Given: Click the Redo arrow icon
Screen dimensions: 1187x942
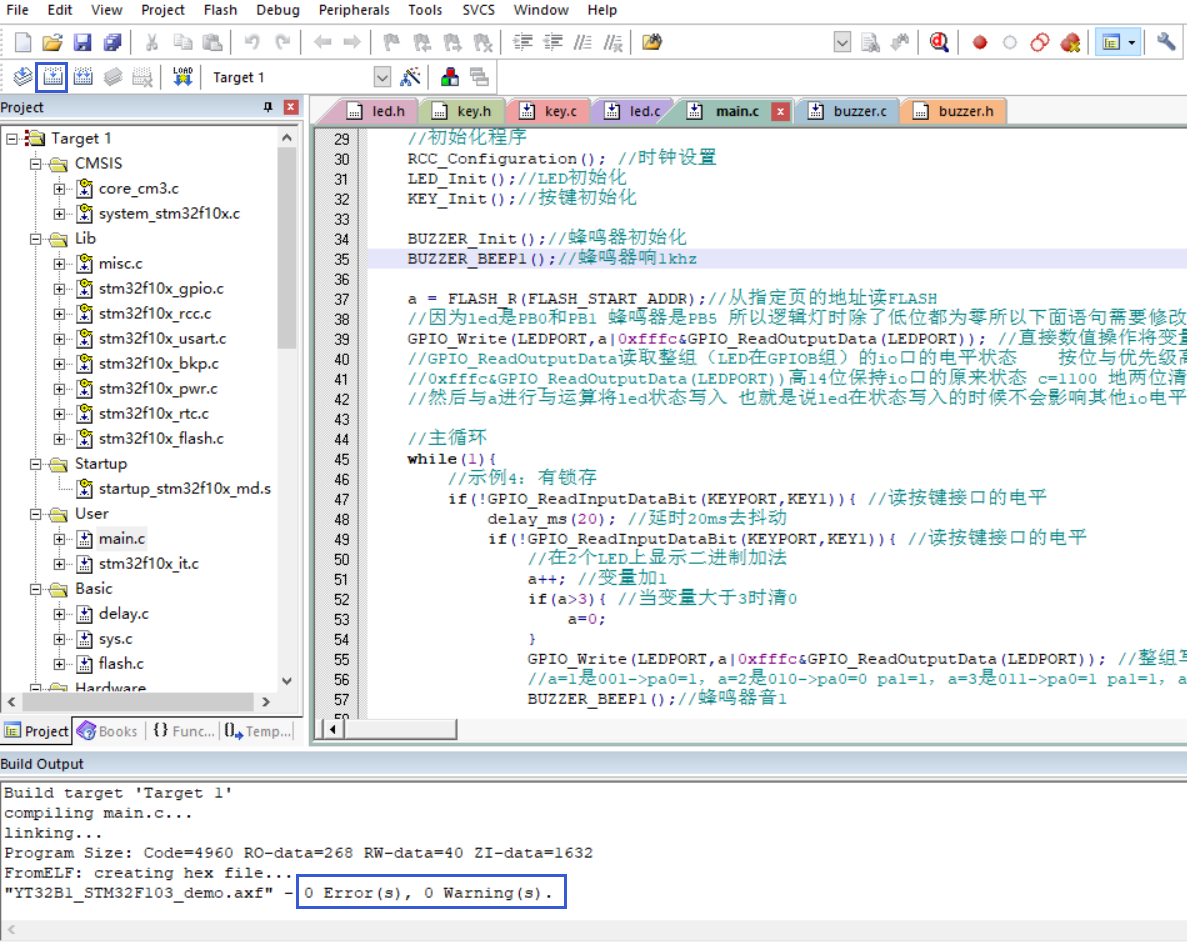Looking at the screenshot, I should pyautogui.click(x=282, y=42).
